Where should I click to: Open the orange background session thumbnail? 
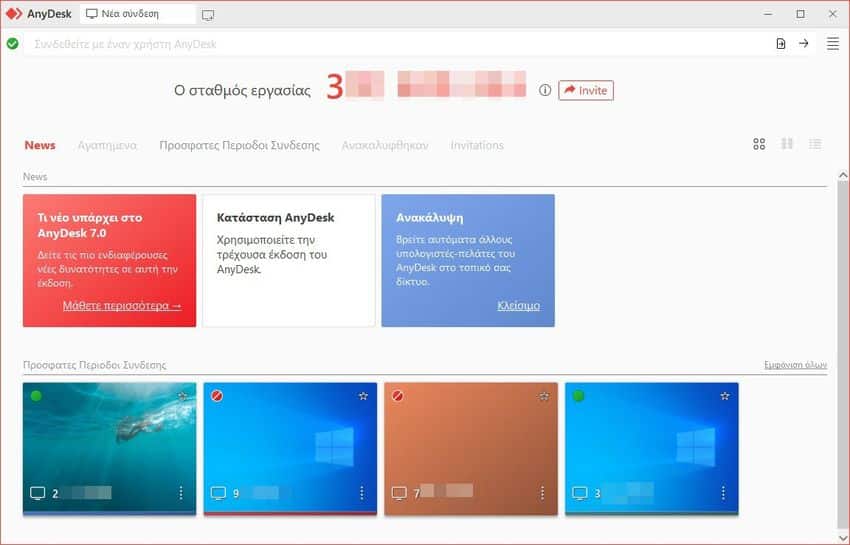tap(471, 448)
